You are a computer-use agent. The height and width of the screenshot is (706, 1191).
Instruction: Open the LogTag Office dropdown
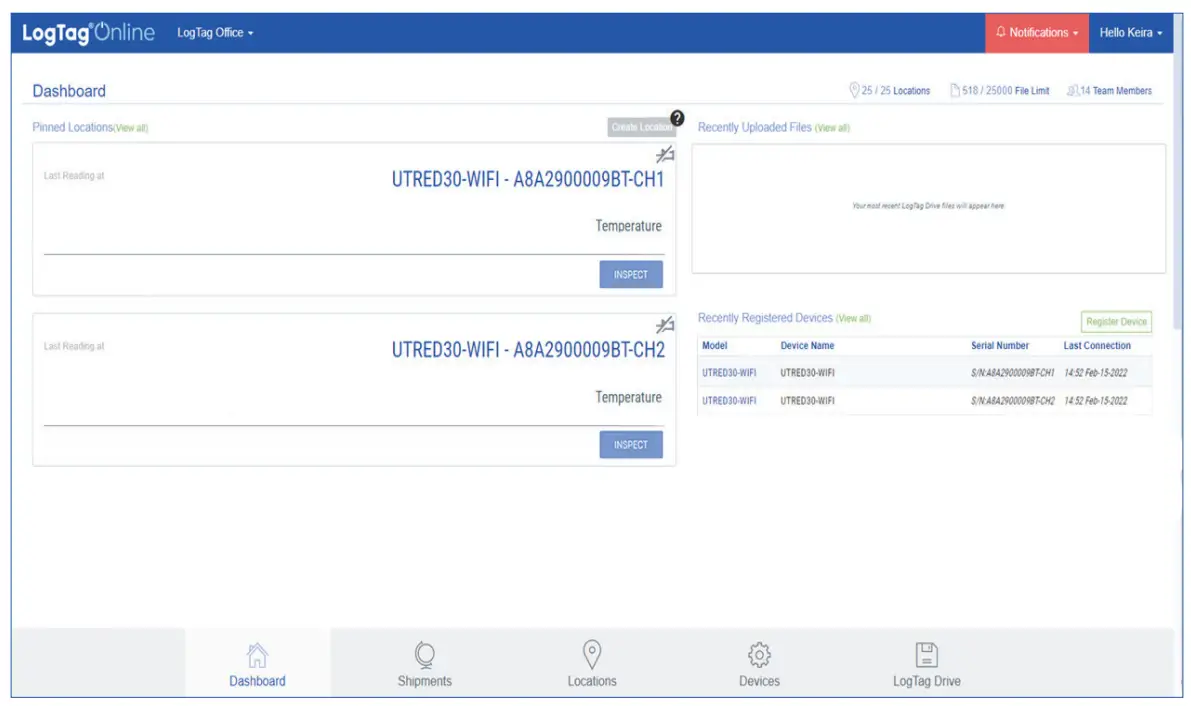pos(215,33)
